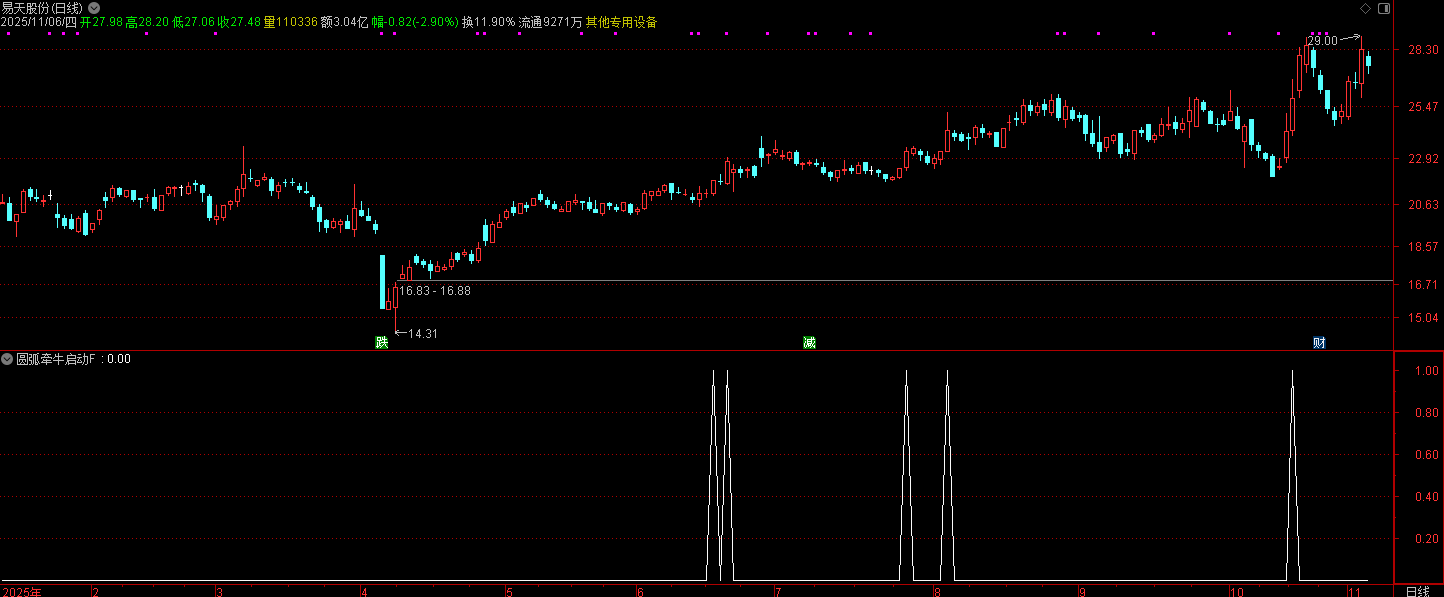This screenshot has height=597, width=1444.
Task: Select the 日线 period label at bottom right
Action: coord(1418,591)
